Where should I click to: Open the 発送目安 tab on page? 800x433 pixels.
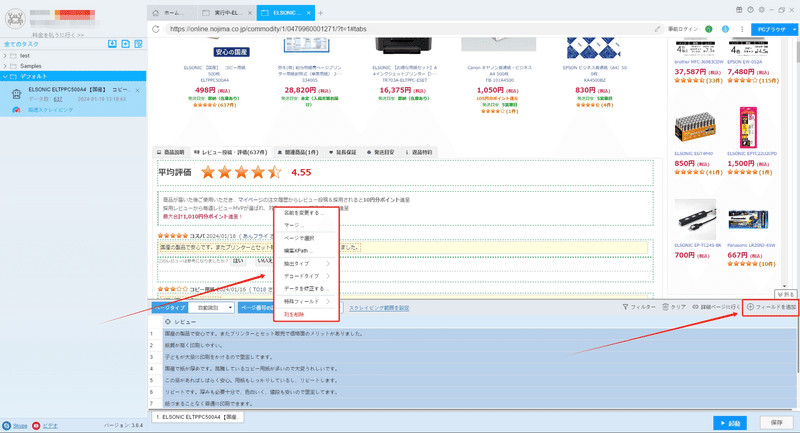click(381, 152)
